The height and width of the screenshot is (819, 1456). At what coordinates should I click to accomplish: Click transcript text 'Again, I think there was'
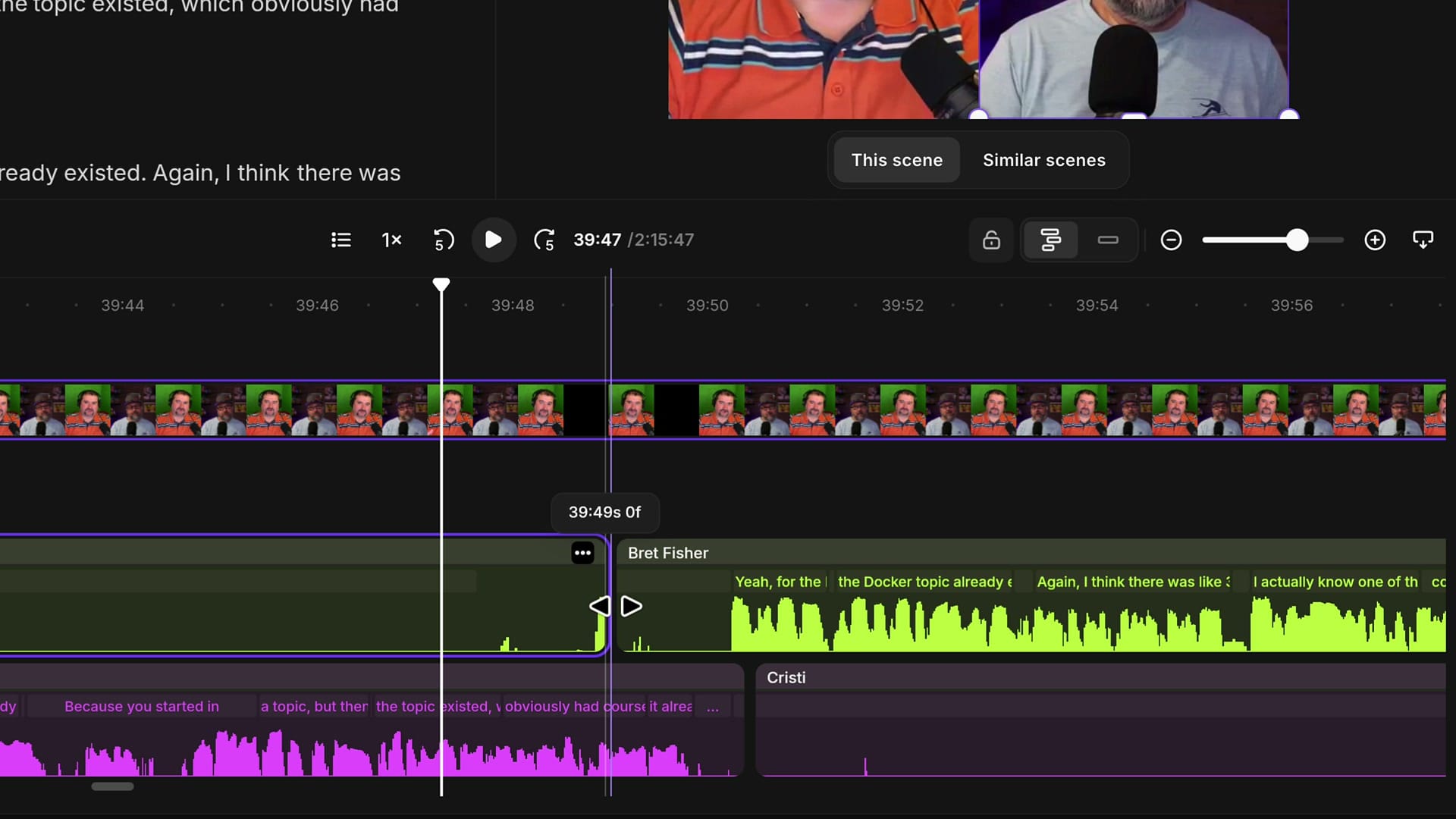(277, 173)
